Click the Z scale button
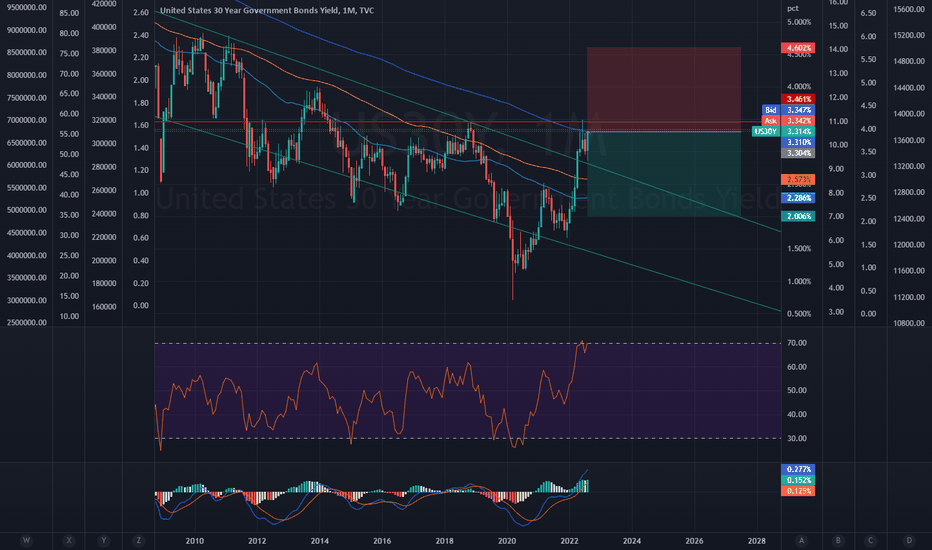Screen dimensions: 932x550 138,540
